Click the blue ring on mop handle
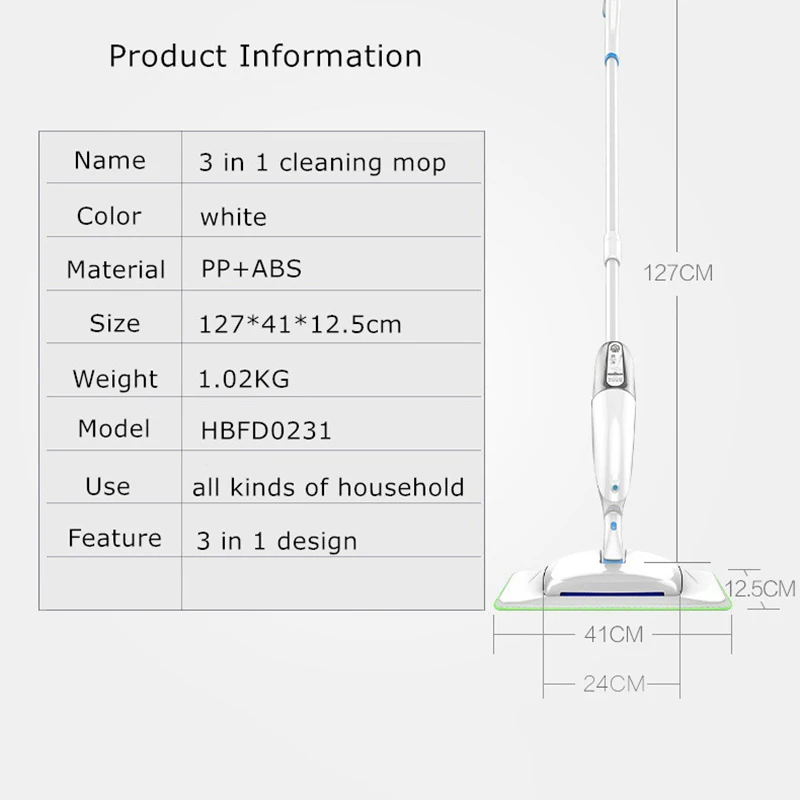 (x=612, y=60)
